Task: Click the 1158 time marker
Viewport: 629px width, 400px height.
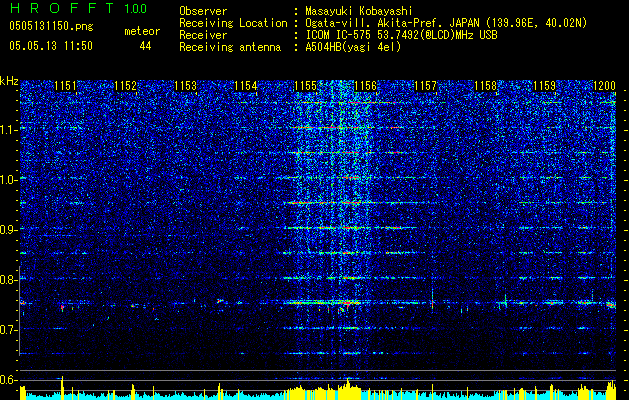Action: (485, 85)
